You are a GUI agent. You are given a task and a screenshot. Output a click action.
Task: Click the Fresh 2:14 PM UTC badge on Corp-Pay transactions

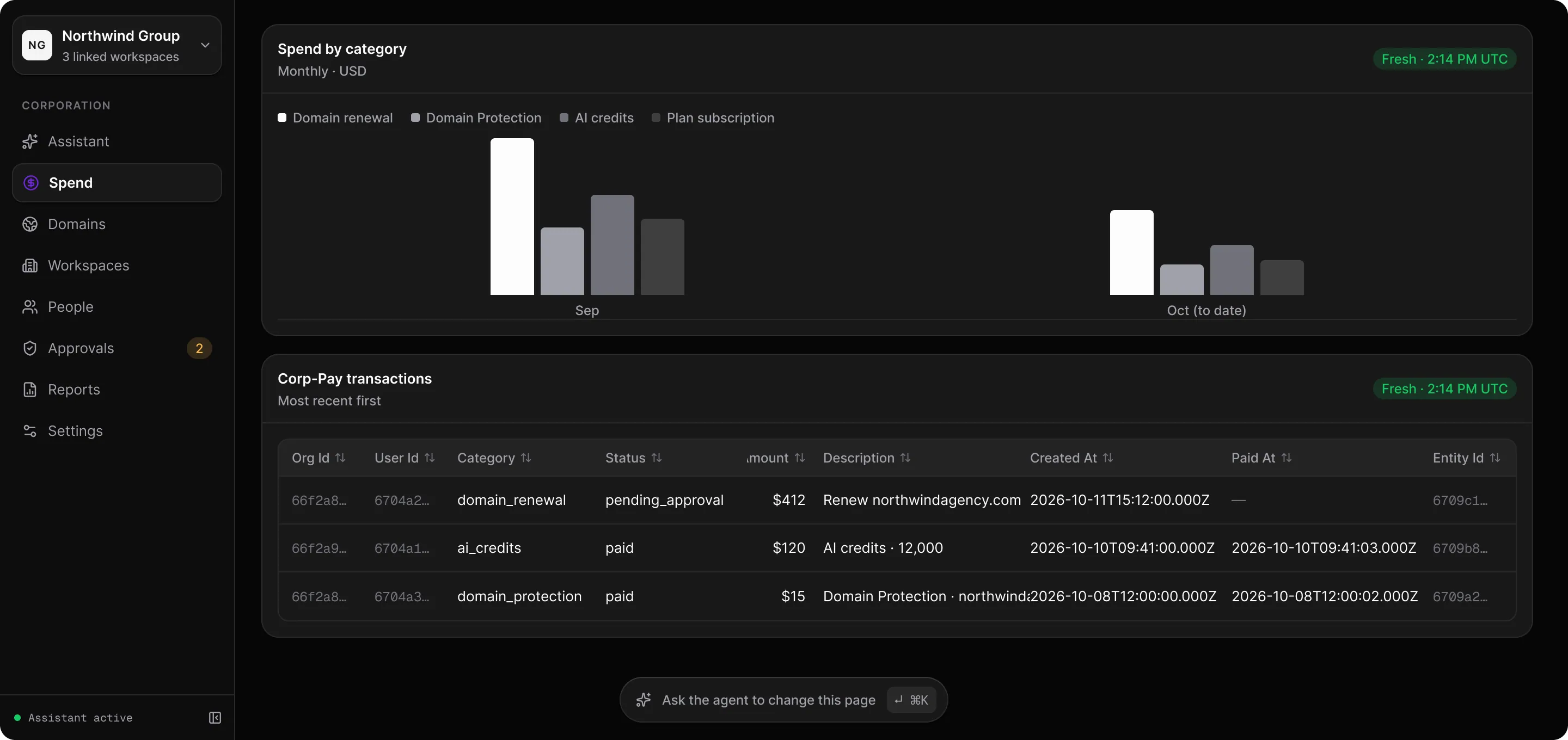tap(1444, 389)
